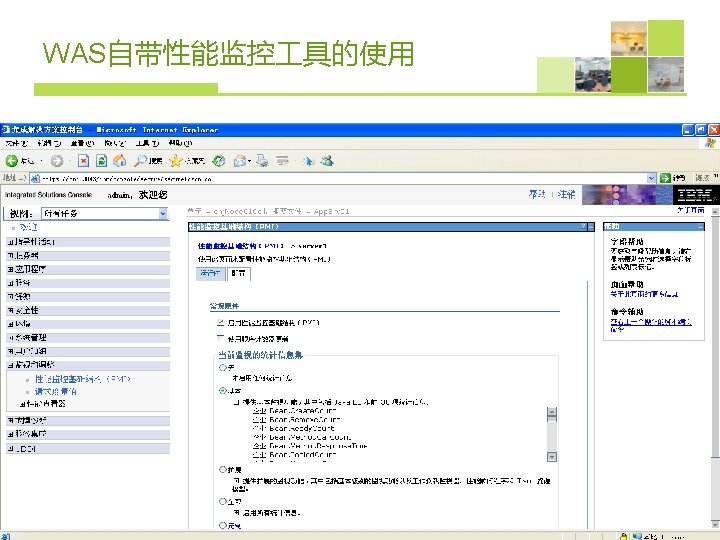Open the 文件 (File) menu
Viewport: 720px width, 540px height.
[17, 143]
